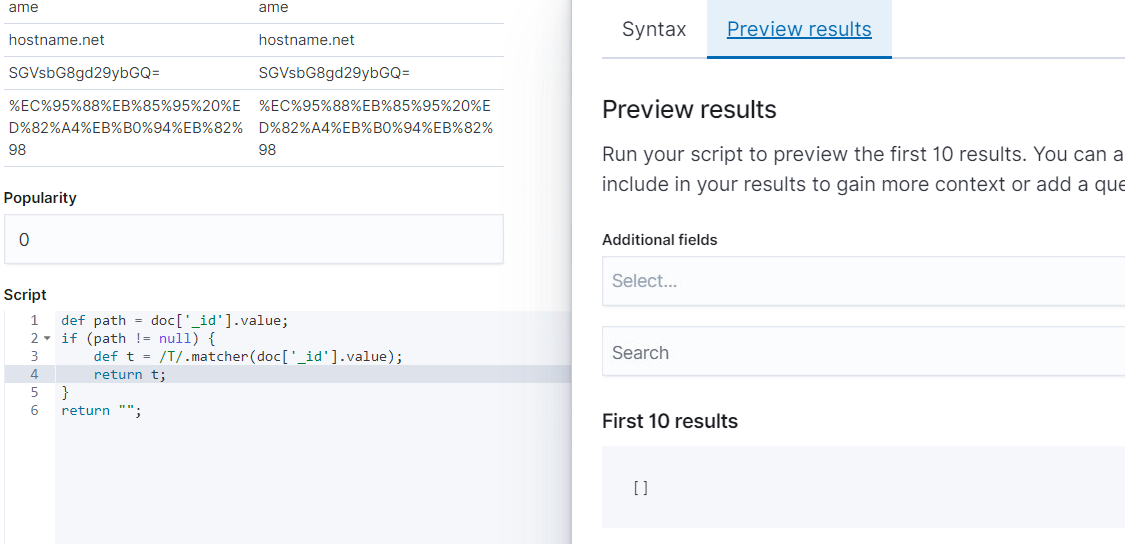
Task: Click line number 1 in editor gutter
Action: [x=34, y=321]
